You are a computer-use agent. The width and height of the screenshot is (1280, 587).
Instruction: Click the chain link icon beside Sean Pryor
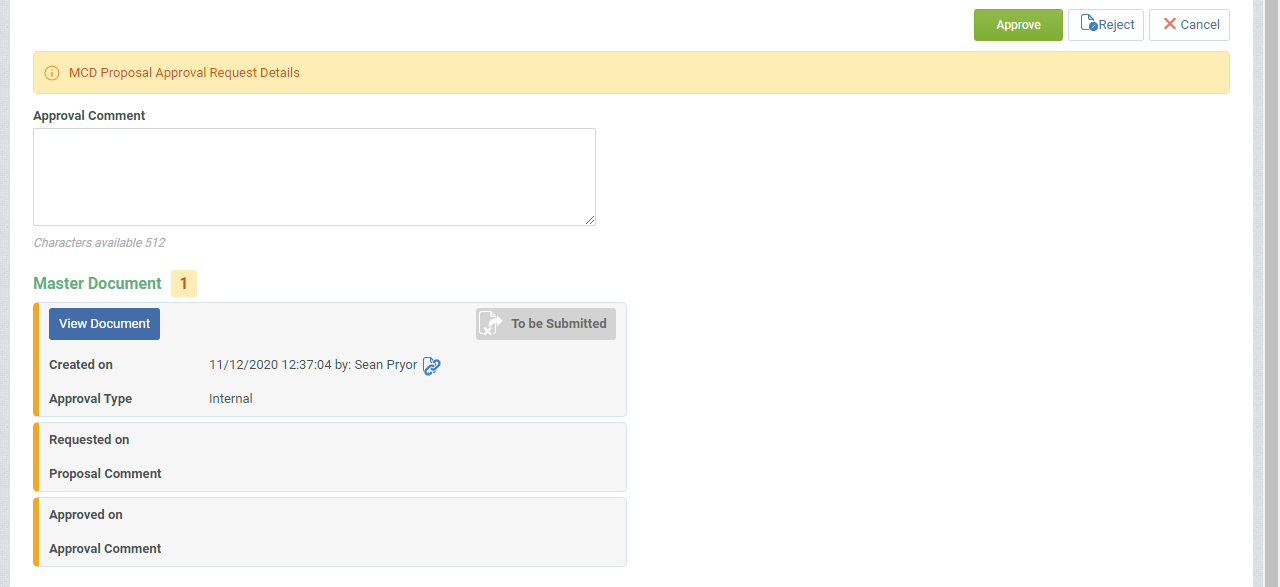click(x=432, y=366)
